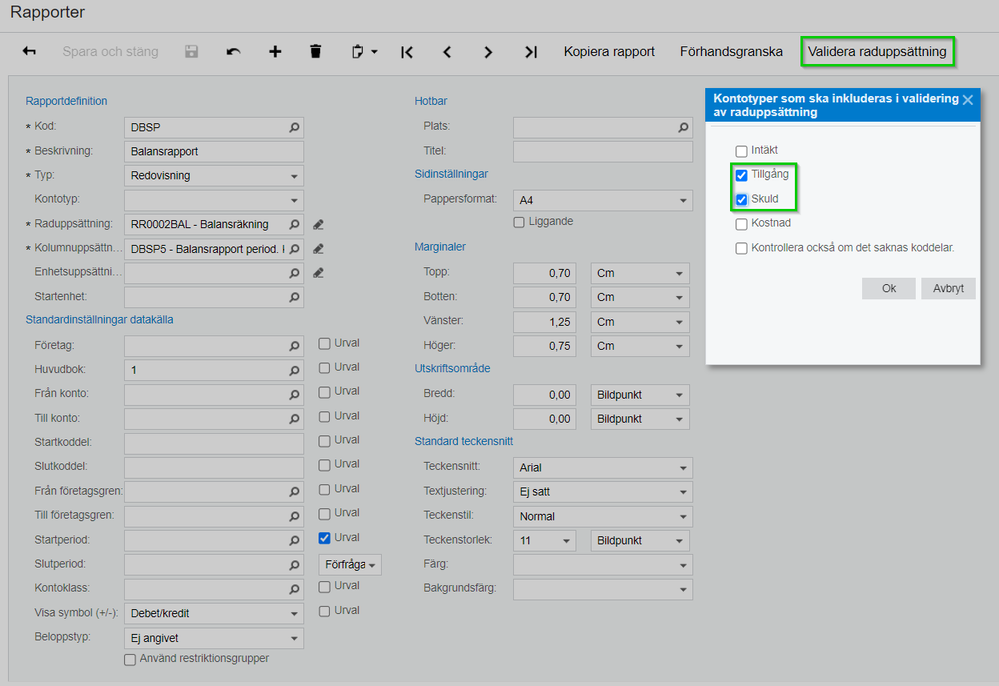Go to first record icon
Image resolution: width=999 pixels, height=686 pixels.
[407, 52]
